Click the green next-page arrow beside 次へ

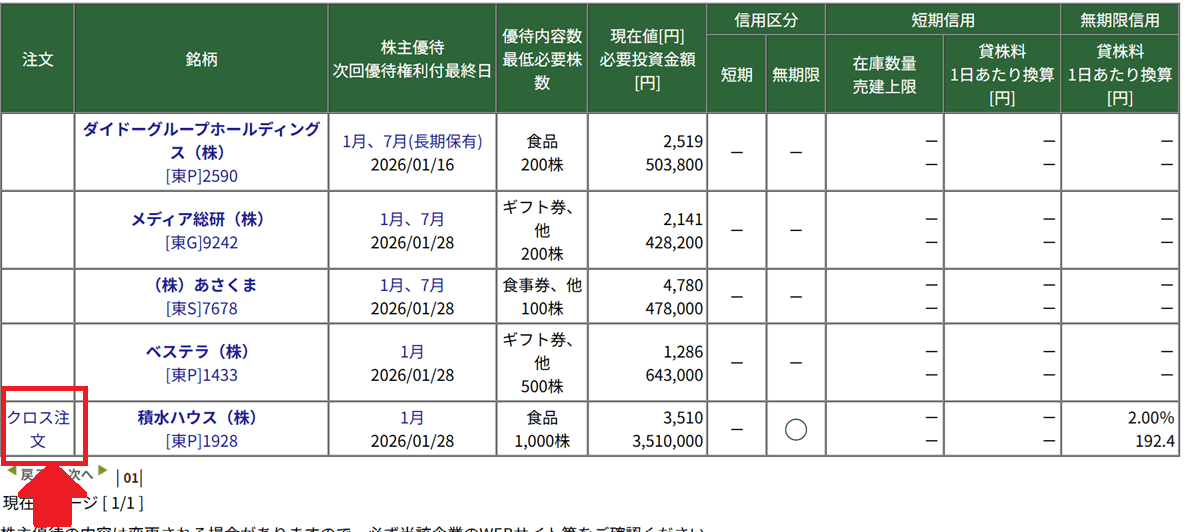tap(102, 471)
